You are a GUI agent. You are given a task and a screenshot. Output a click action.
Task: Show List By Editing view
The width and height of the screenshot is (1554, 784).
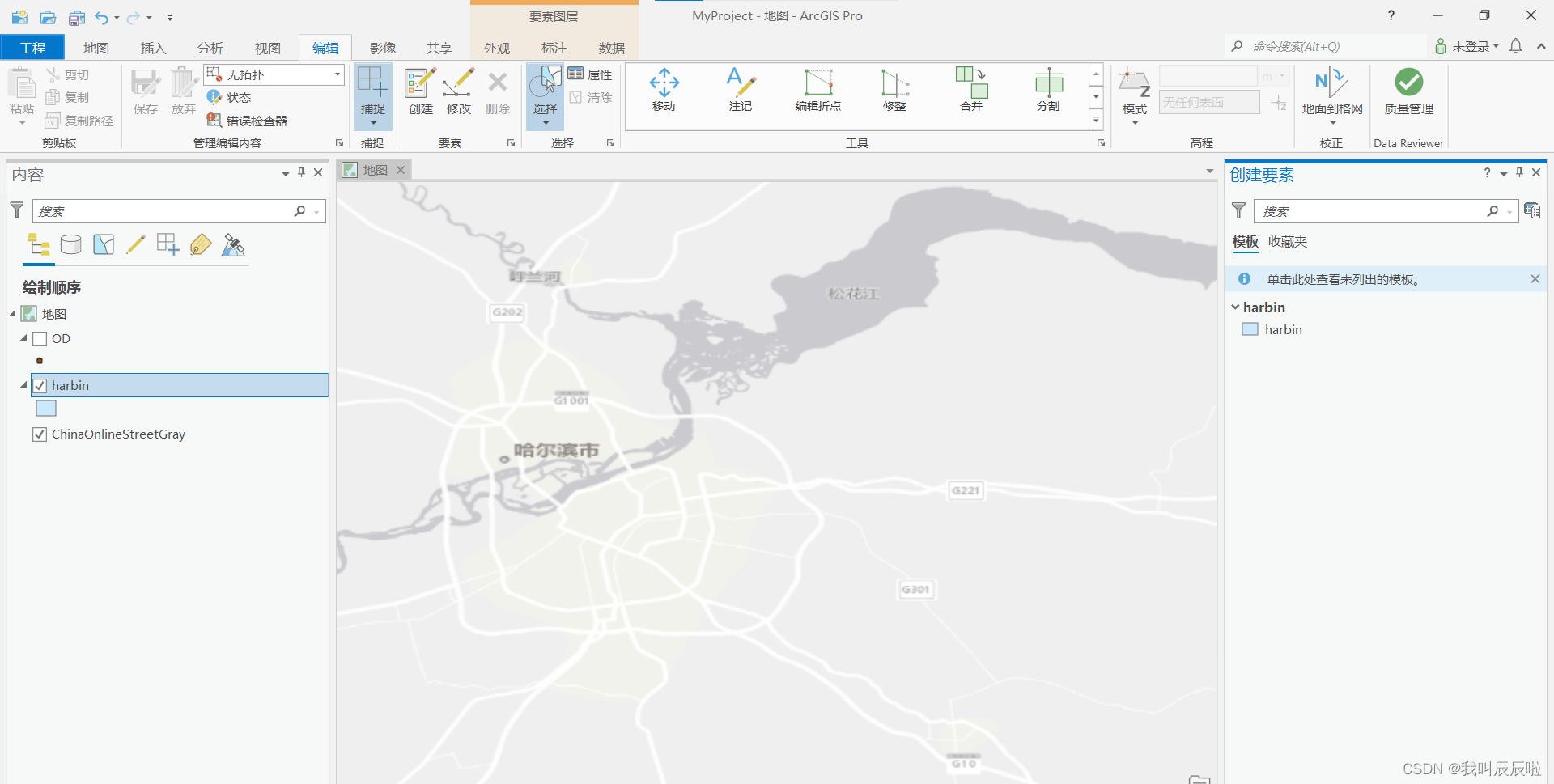(136, 245)
